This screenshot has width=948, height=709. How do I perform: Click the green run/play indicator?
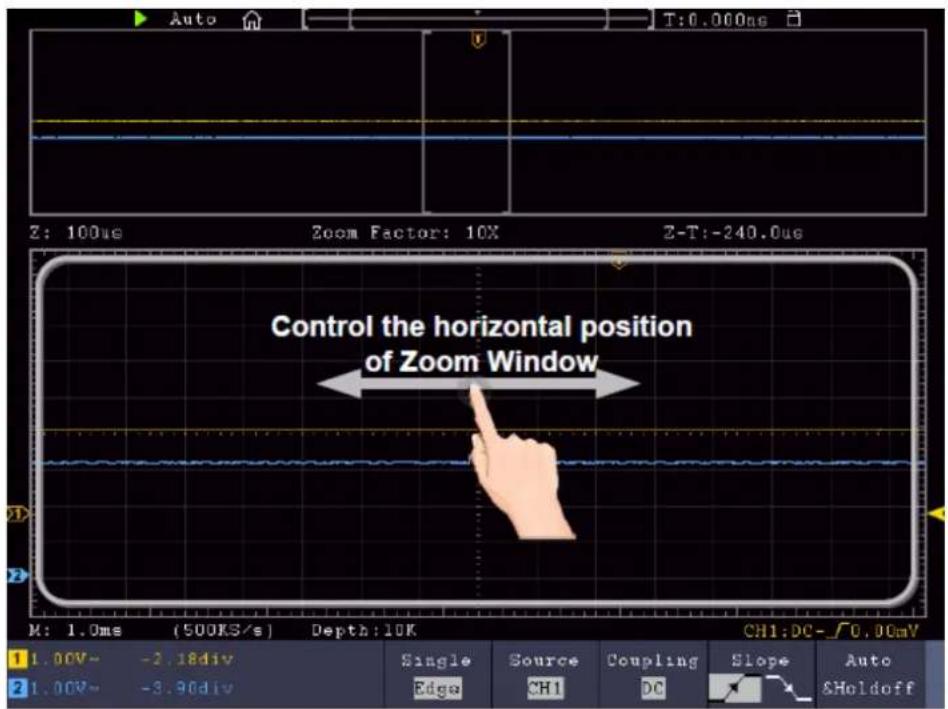coord(140,19)
